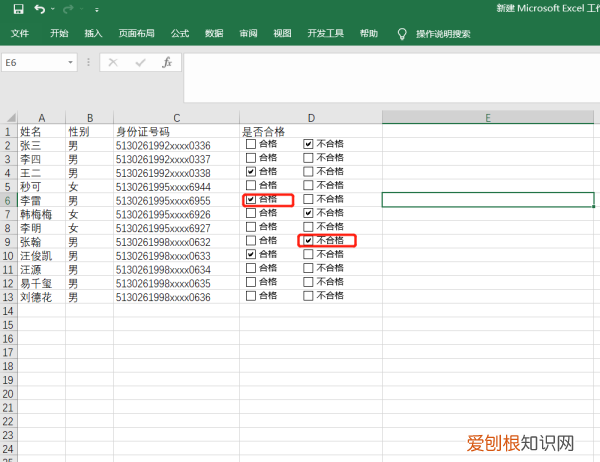Toggle 不合格 checkbox for 刘德花
Image resolution: width=600 pixels, height=462 pixels.
[308, 295]
